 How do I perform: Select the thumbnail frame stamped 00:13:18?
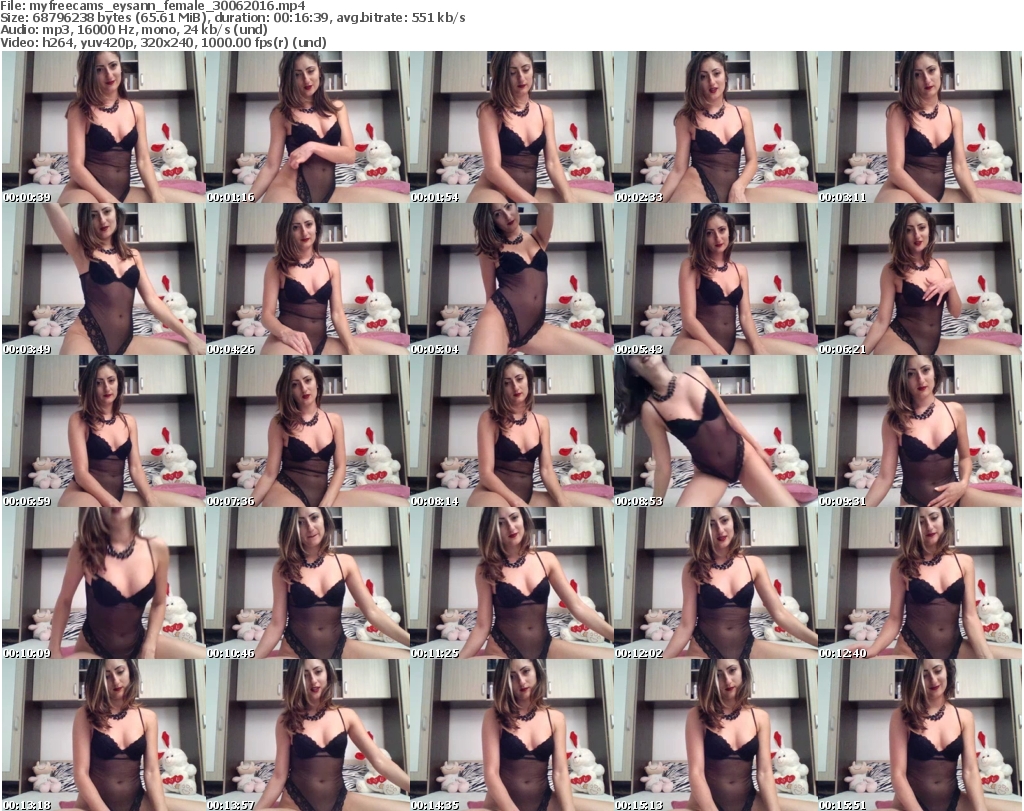[x=103, y=735]
